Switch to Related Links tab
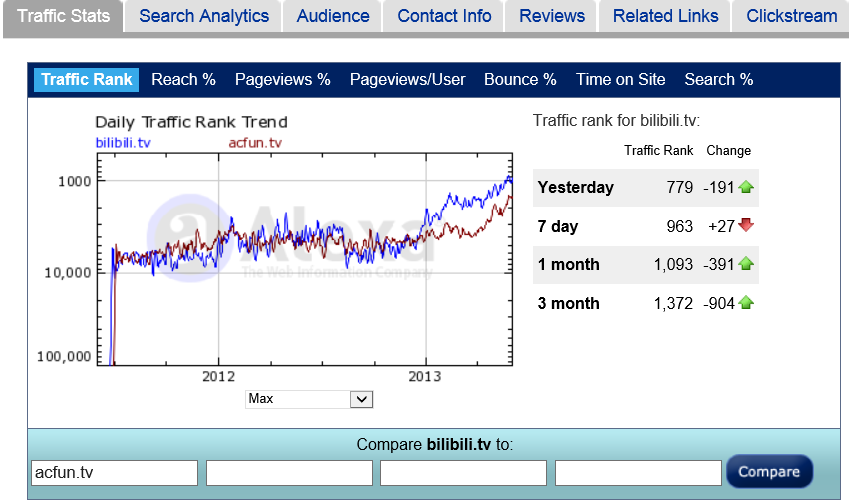The image size is (849, 503). [665, 16]
